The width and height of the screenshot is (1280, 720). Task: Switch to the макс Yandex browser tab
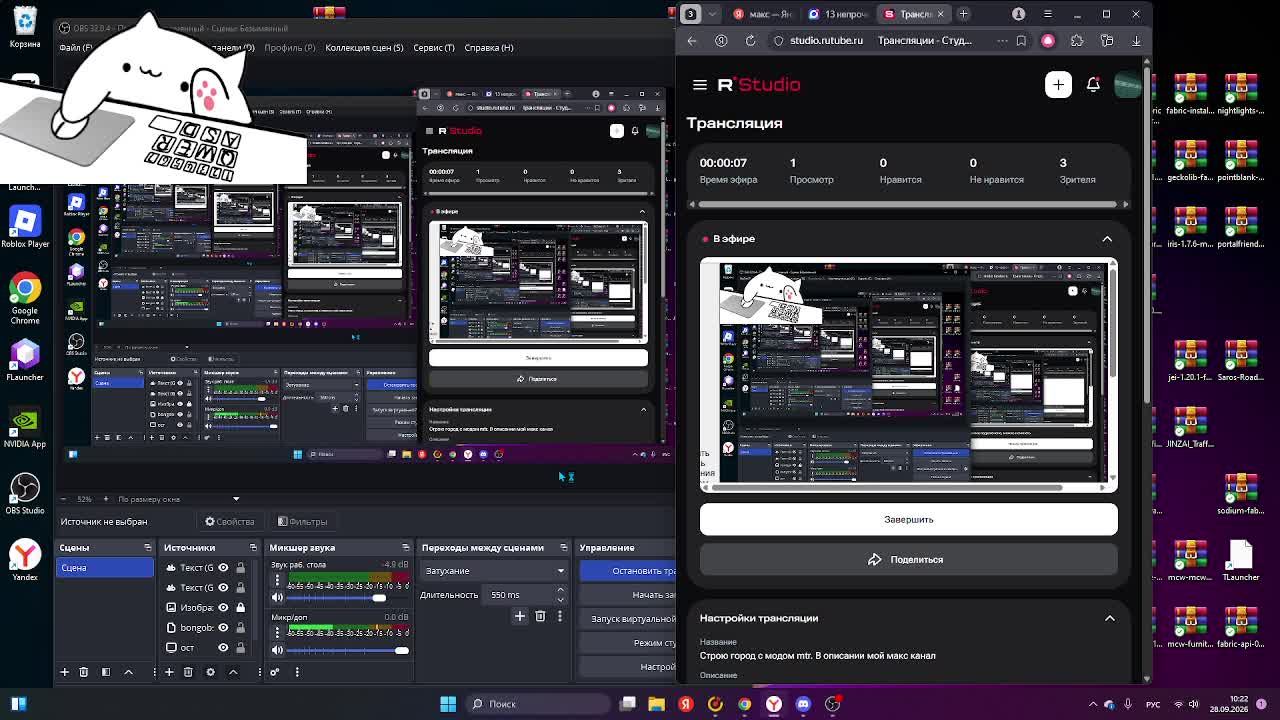[765, 14]
